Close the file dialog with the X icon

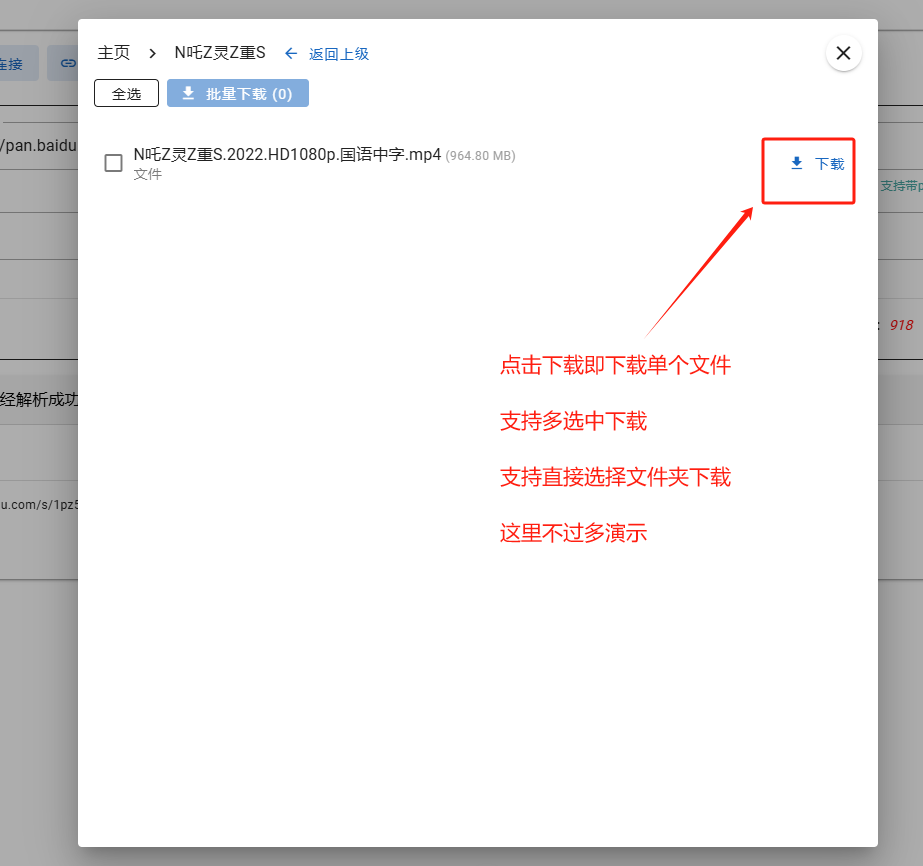(x=843, y=53)
